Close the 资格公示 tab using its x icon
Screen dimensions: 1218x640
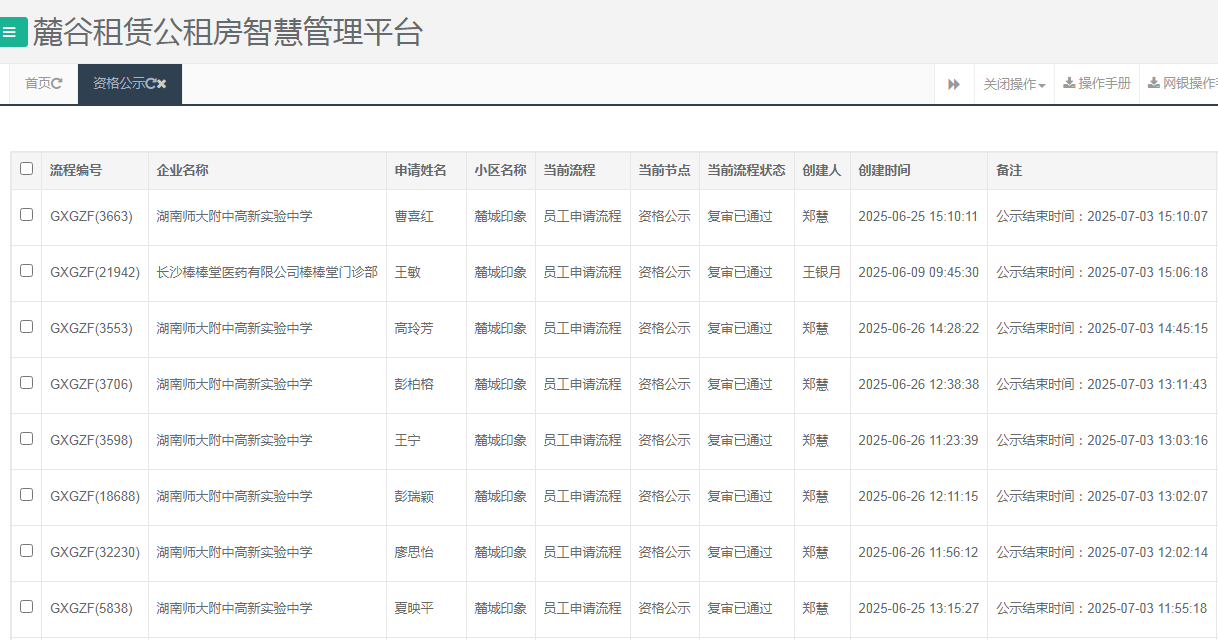[x=162, y=84]
